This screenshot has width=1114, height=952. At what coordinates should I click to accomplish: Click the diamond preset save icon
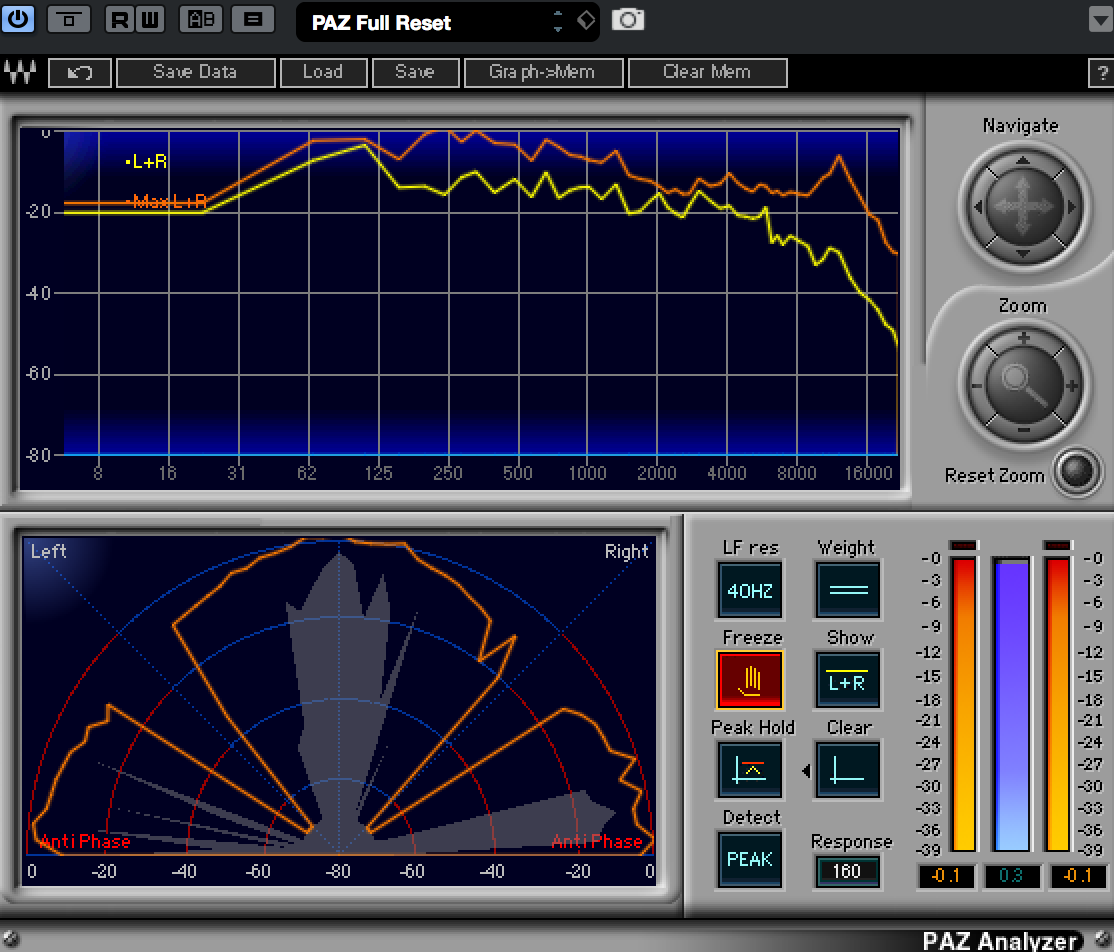point(585,20)
